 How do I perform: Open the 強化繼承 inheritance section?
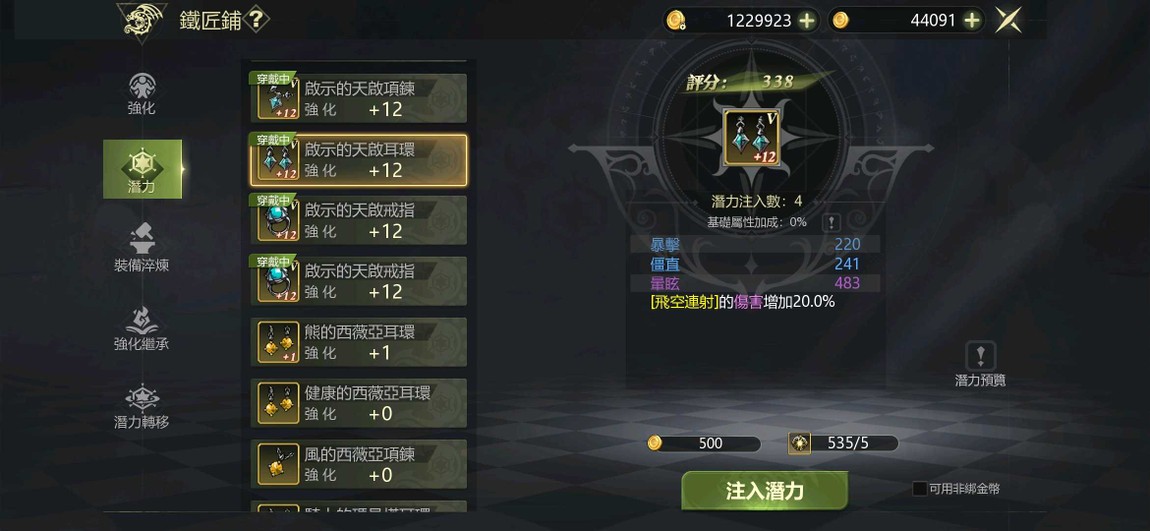[142, 328]
